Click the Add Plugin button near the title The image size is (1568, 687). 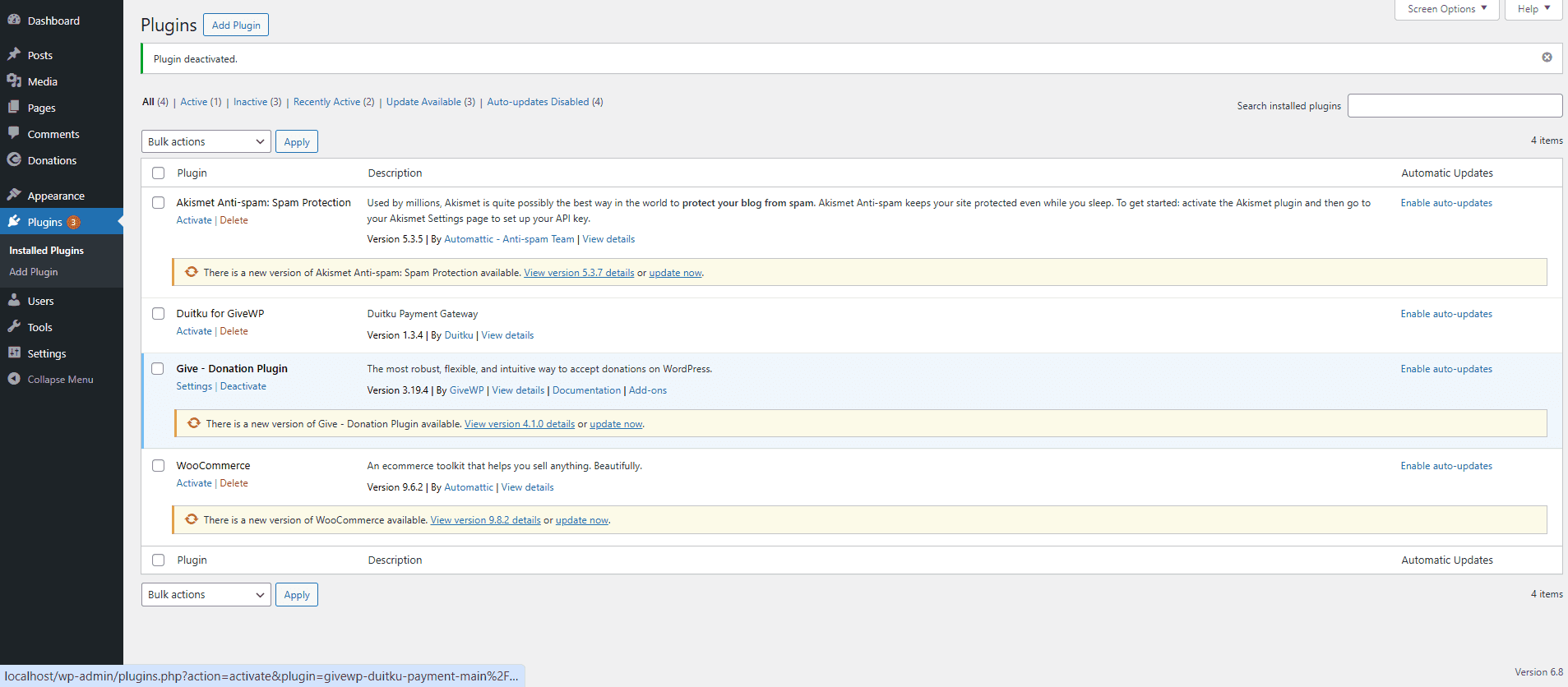(236, 25)
